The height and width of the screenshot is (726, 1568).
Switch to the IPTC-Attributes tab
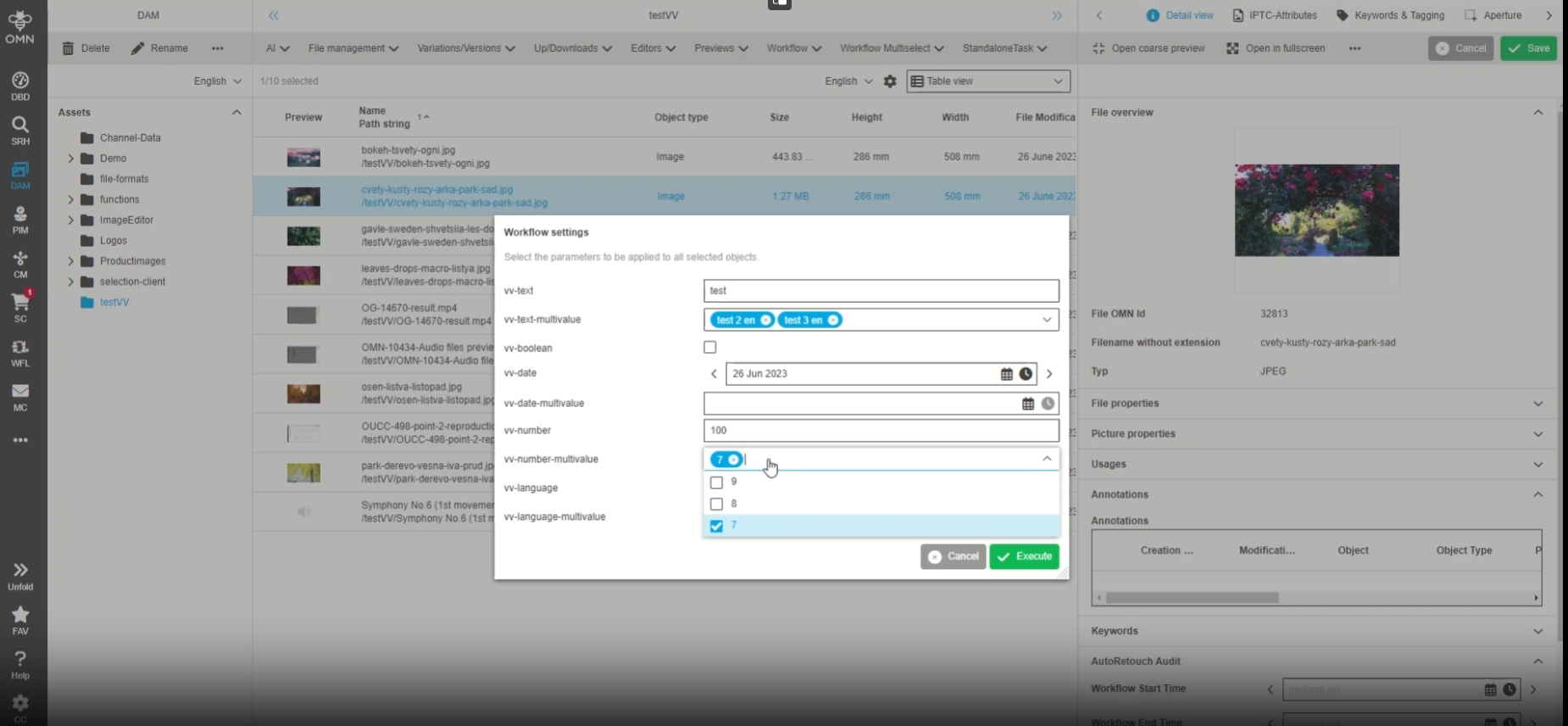pos(1275,15)
